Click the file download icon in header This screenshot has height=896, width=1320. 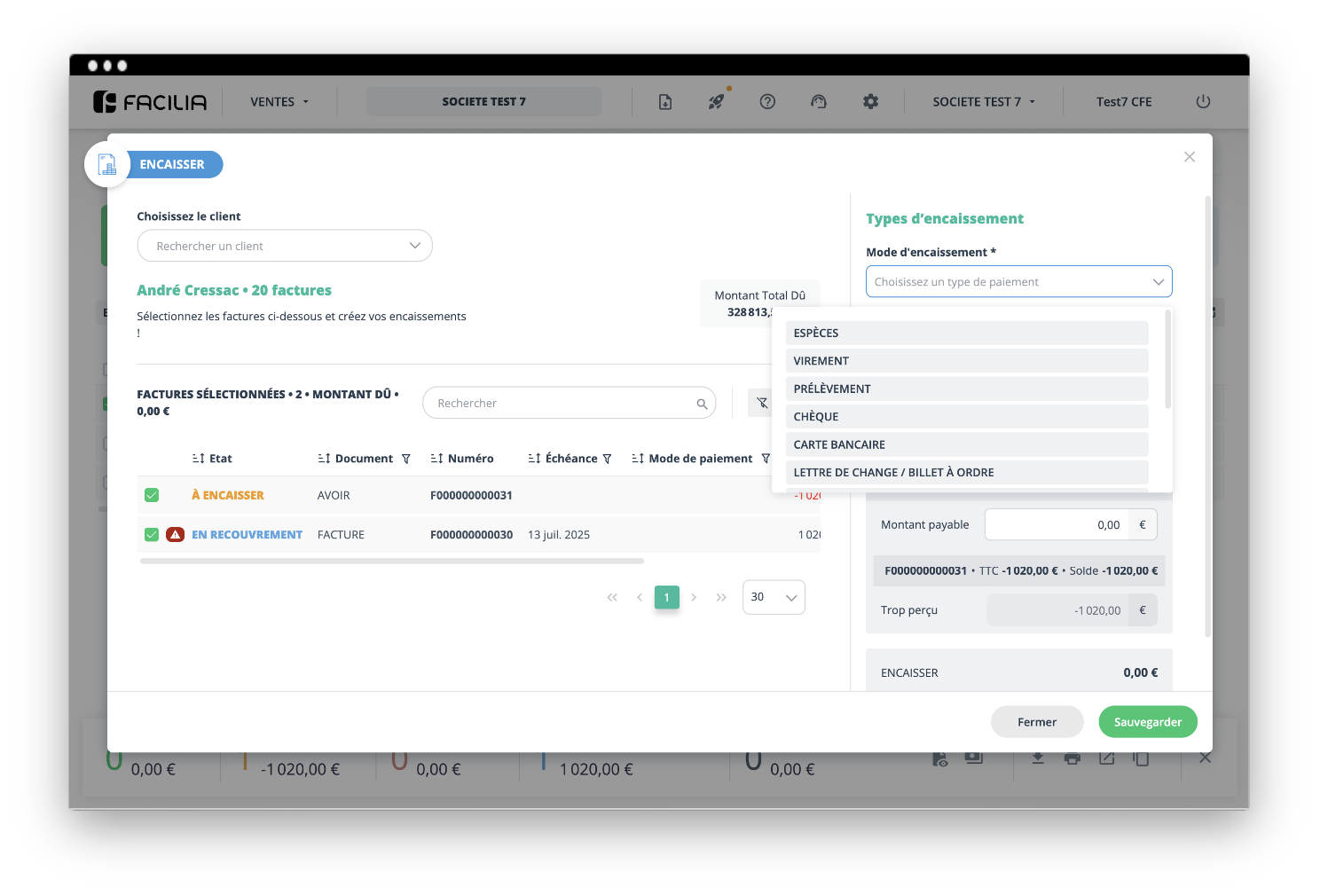665,102
